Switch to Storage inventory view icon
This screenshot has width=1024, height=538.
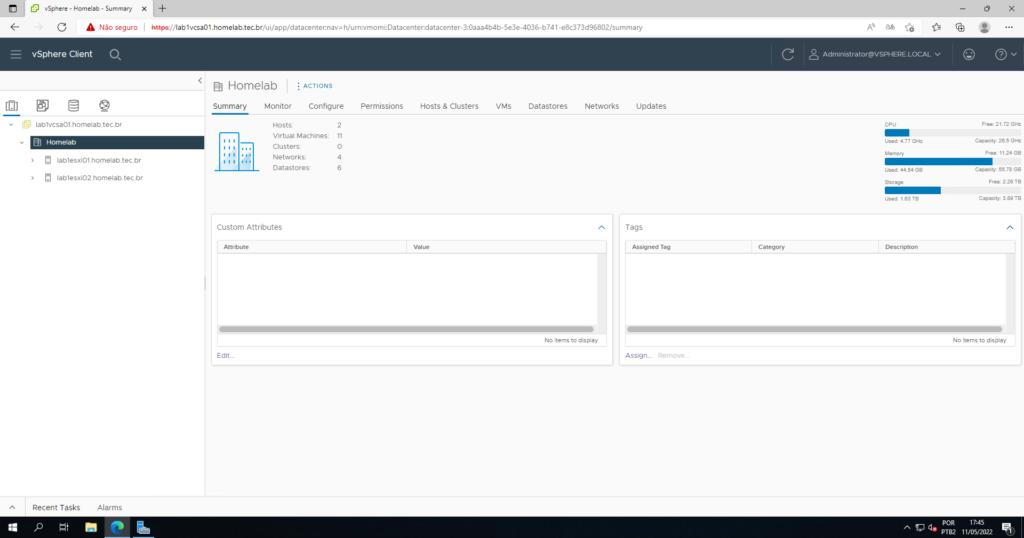point(73,105)
